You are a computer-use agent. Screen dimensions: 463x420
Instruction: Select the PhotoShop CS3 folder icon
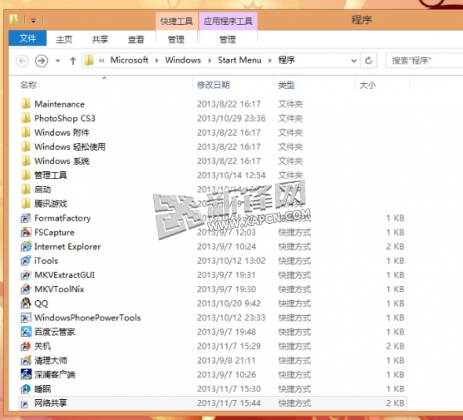click(x=26, y=118)
